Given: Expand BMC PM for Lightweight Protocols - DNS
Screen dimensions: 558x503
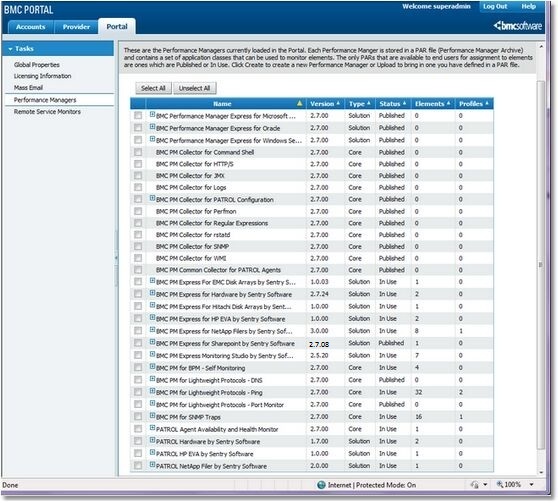Looking at the screenshot, I should tap(152, 379).
